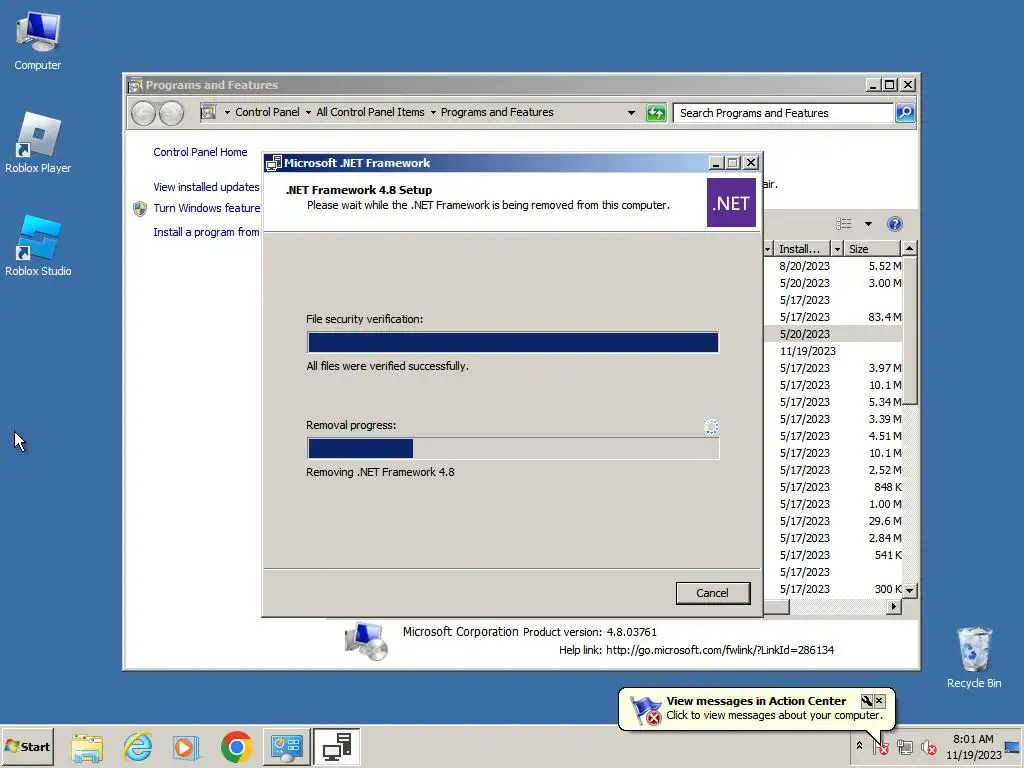Open network status tray icon
1024x768 pixels.
(x=904, y=746)
